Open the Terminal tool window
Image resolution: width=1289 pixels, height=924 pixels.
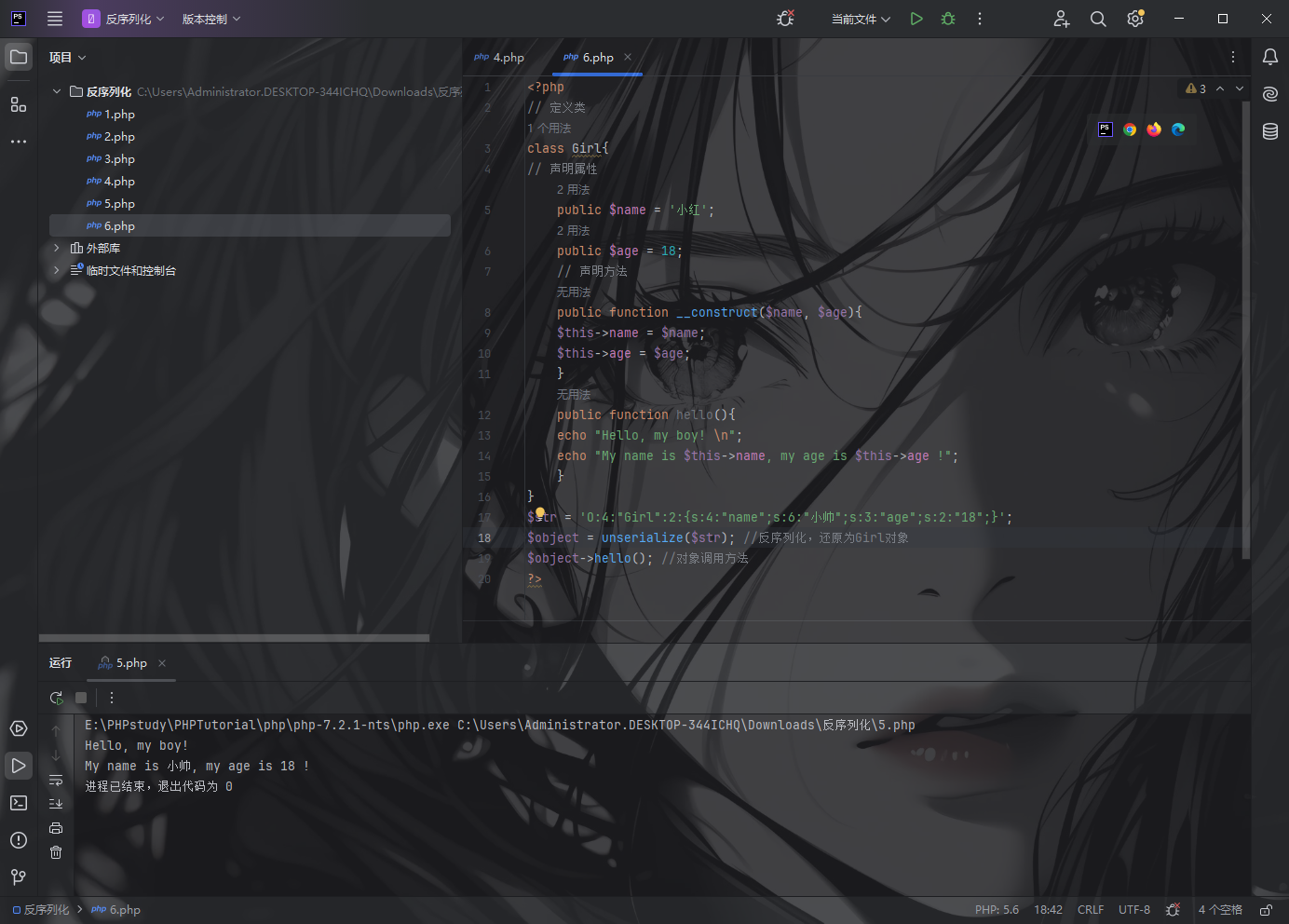[x=19, y=803]
